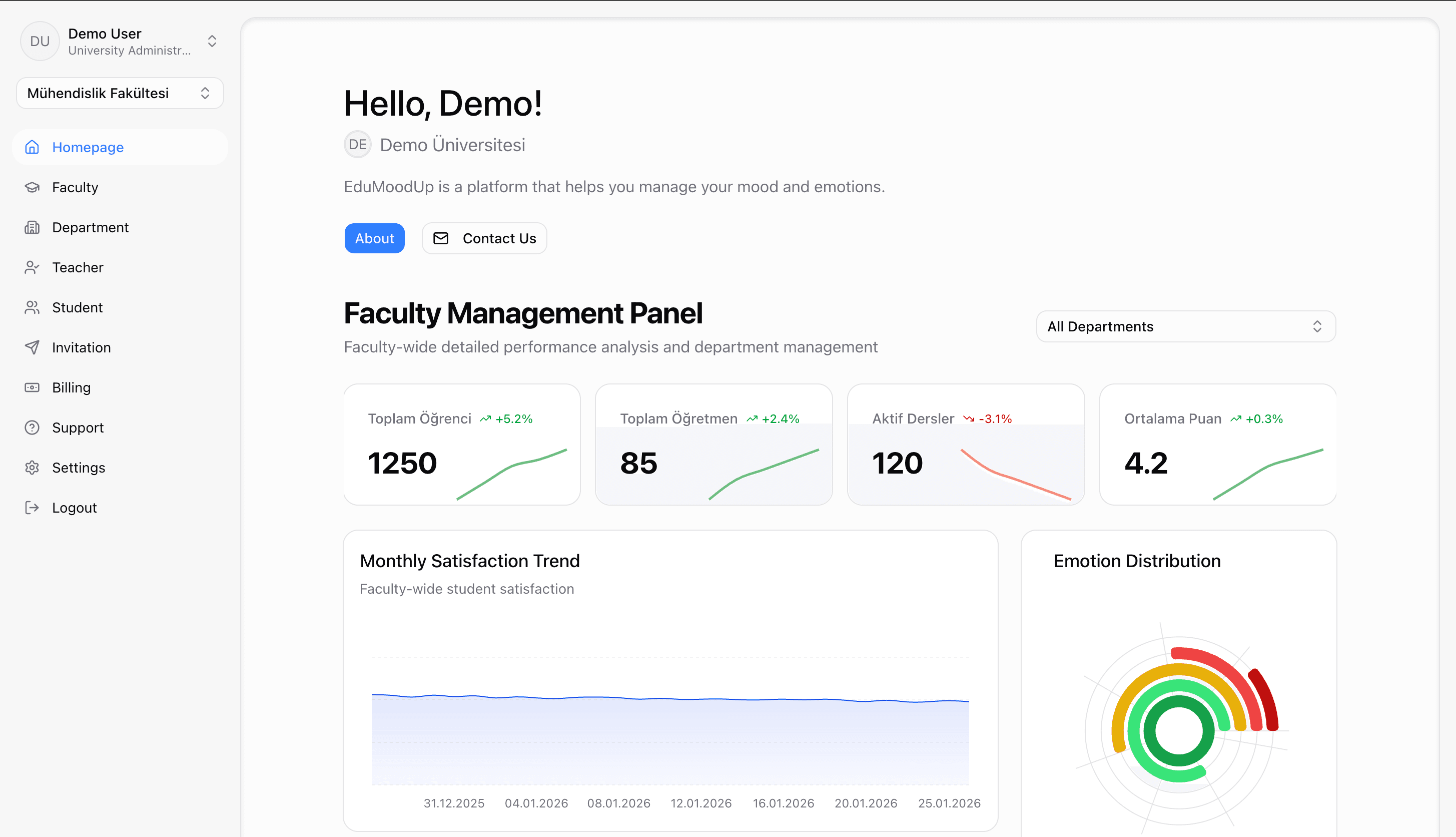
Task: Click the Settings gear icon
Action: click(32, 468)
